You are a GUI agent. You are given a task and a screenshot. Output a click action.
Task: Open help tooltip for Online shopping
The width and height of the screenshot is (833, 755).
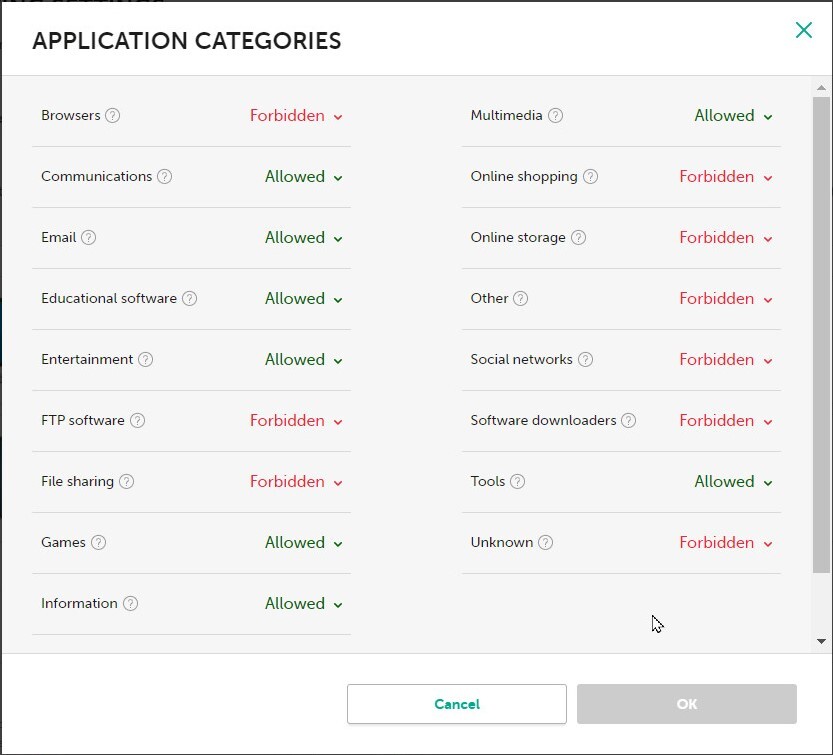591,177
